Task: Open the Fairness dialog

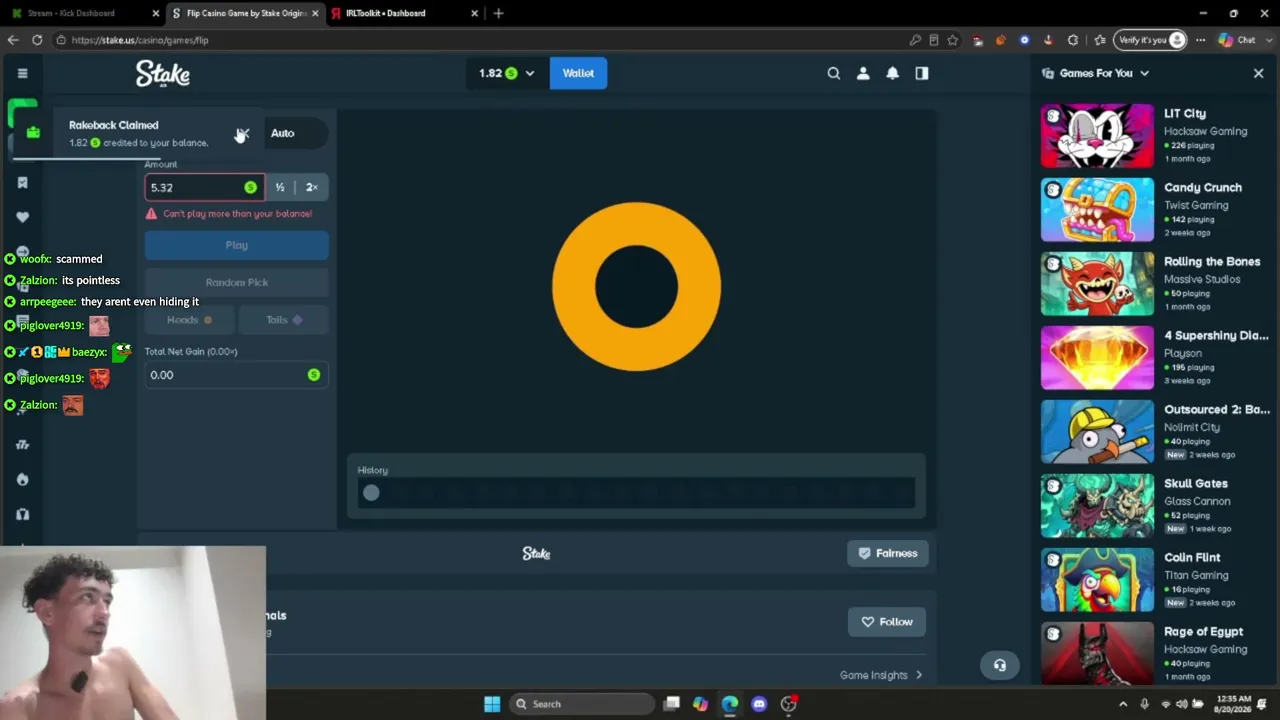Action: [x=887, y=553]
